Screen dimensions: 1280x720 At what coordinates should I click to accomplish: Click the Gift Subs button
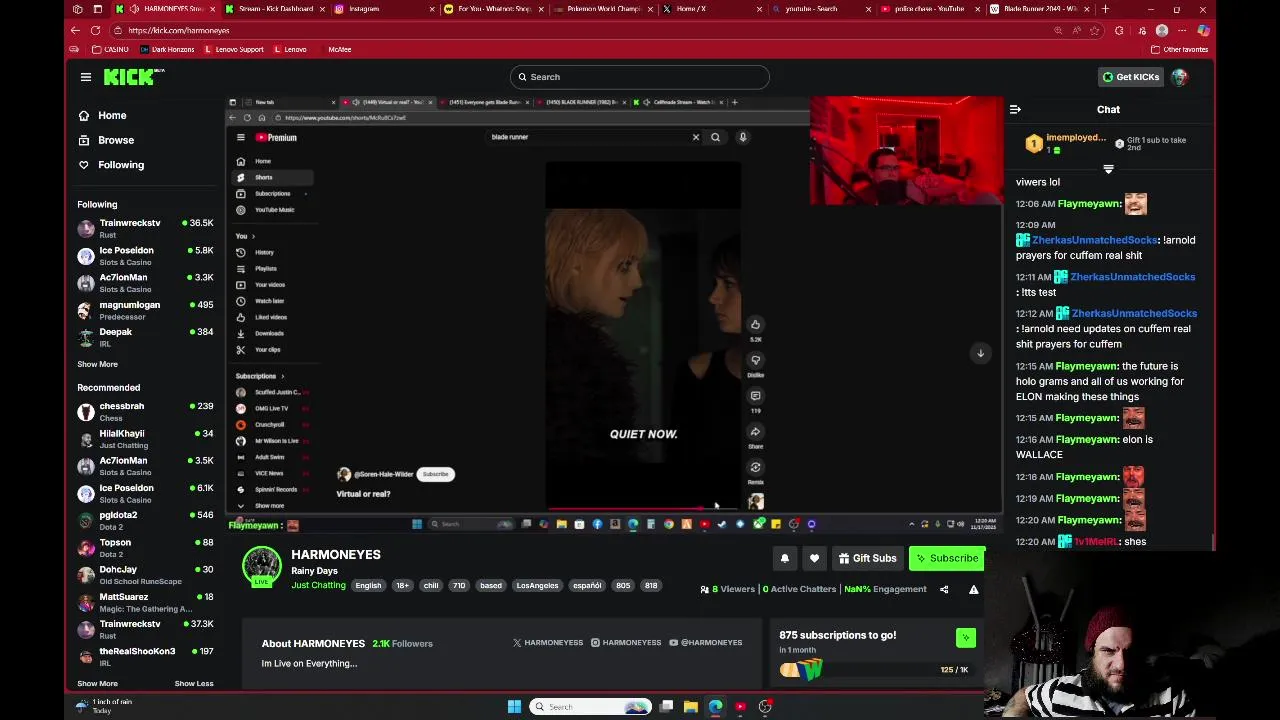(867, 559)
